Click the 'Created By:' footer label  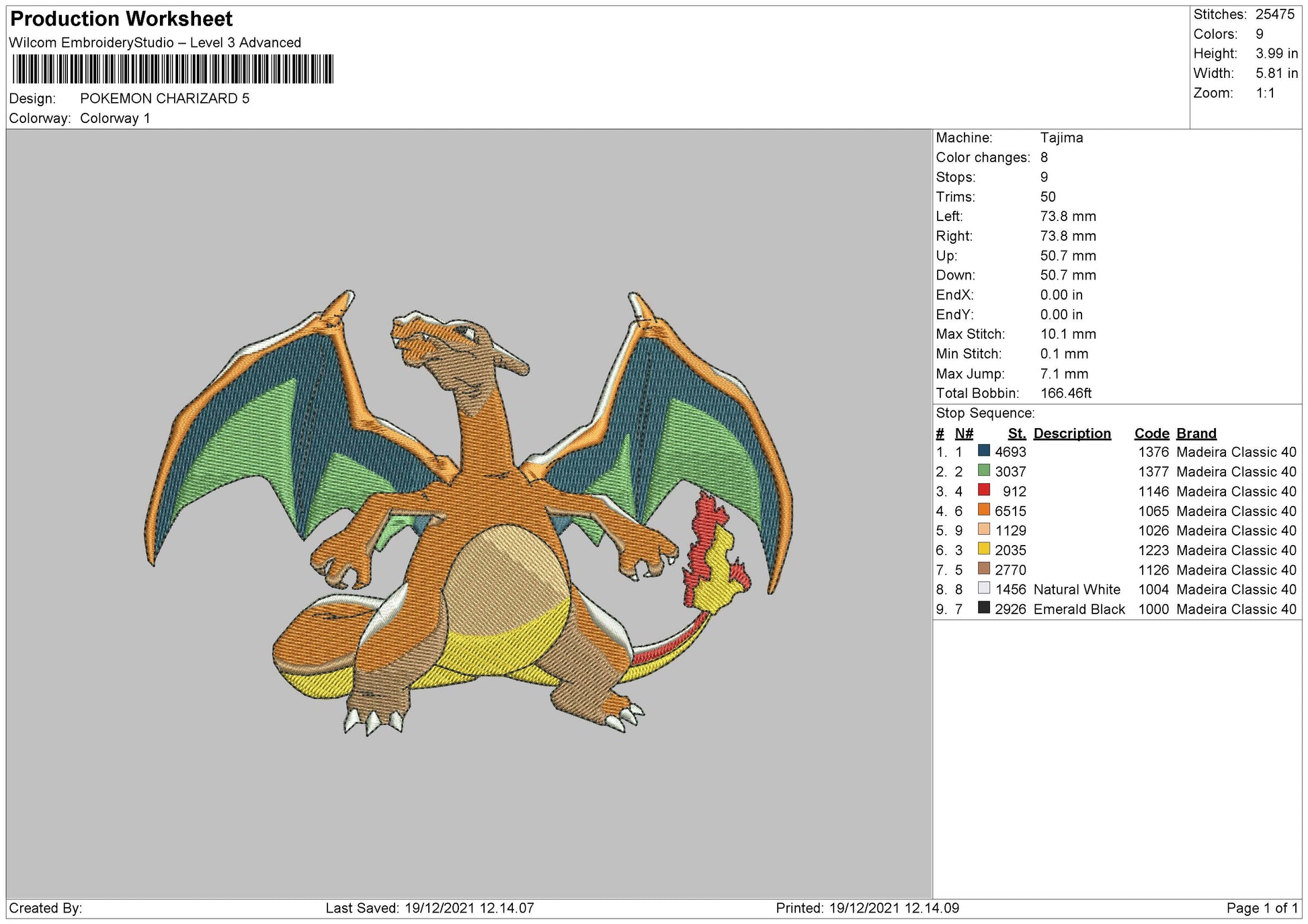point(46,909)
